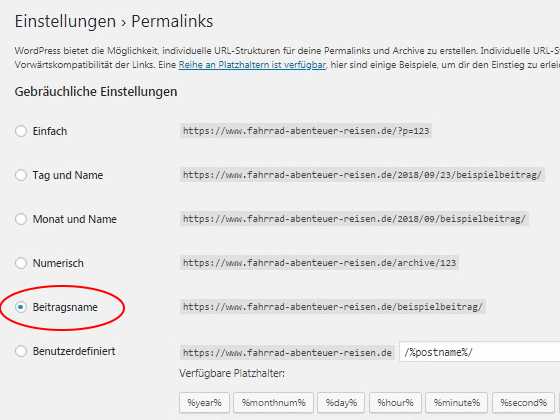Open the Reihe an Platzhaltern link
Image resolution: width=560 pixels, height=420 pixels.
[x=252, y=65]
